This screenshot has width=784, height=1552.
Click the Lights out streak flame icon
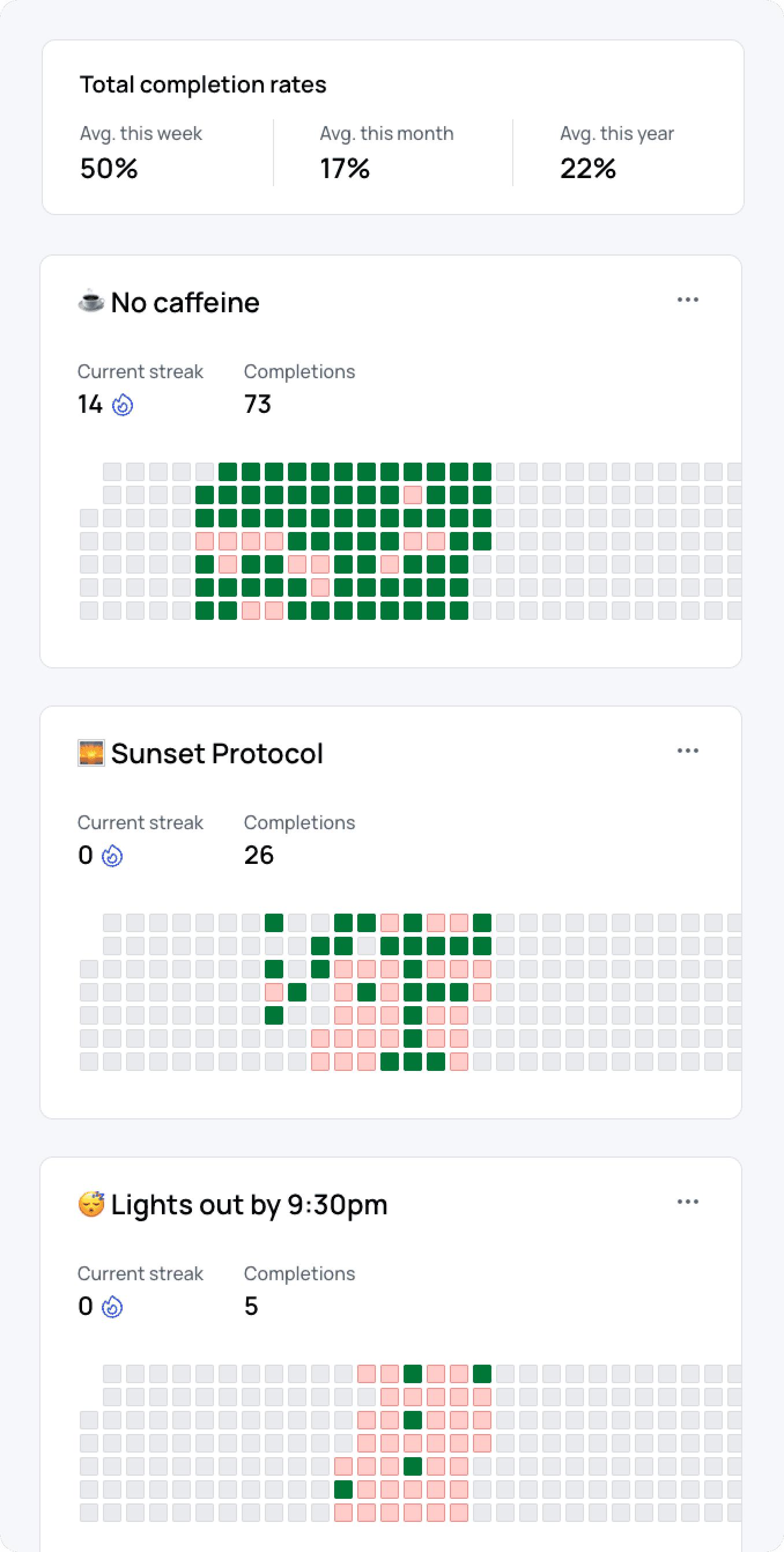(112, 1307)
